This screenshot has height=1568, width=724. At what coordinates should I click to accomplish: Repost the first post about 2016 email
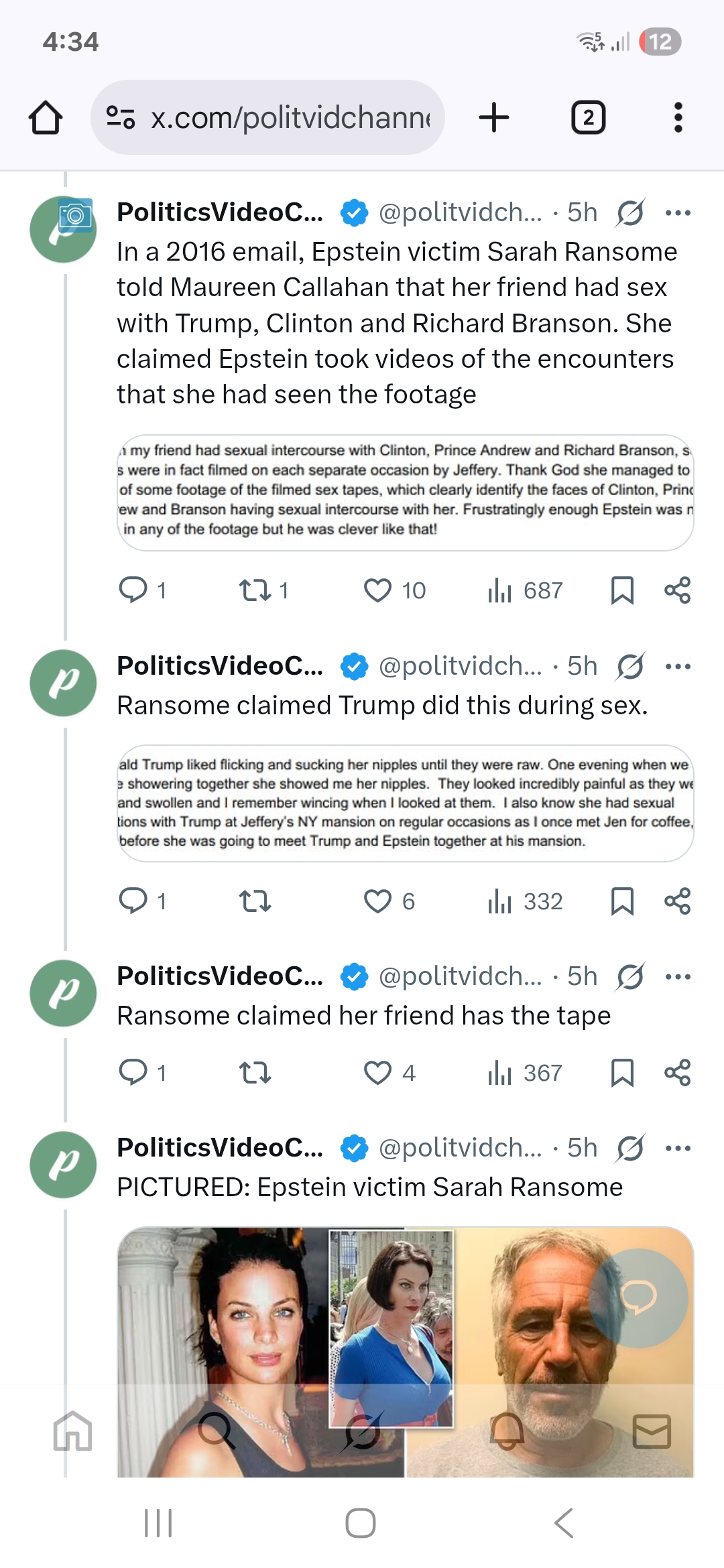pos(255,590)
